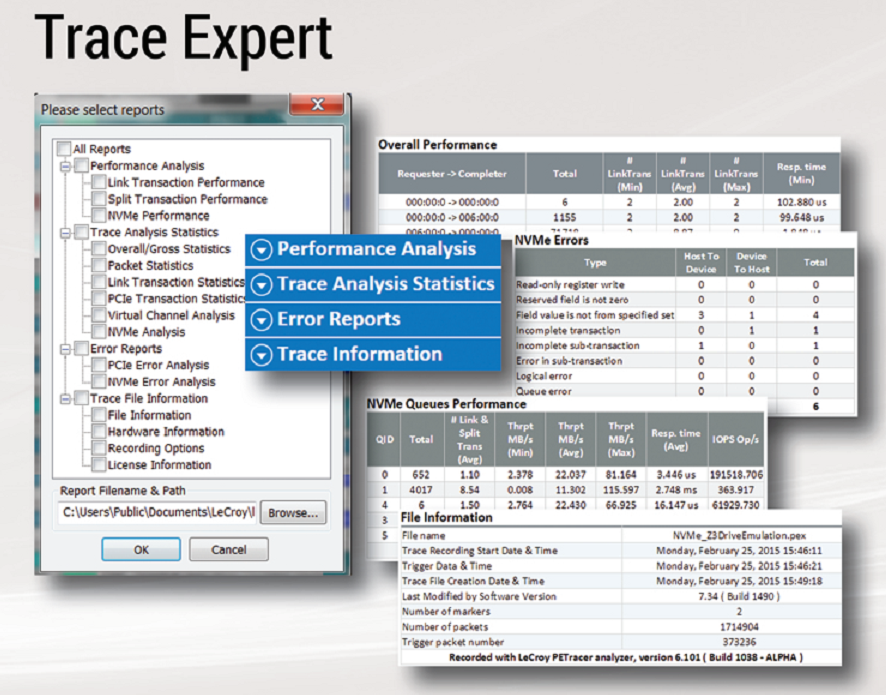Click the Trace Analysis Statistics chevron icon in blue panel
This screenshot has height=695, width=886.
coord(261,285)
